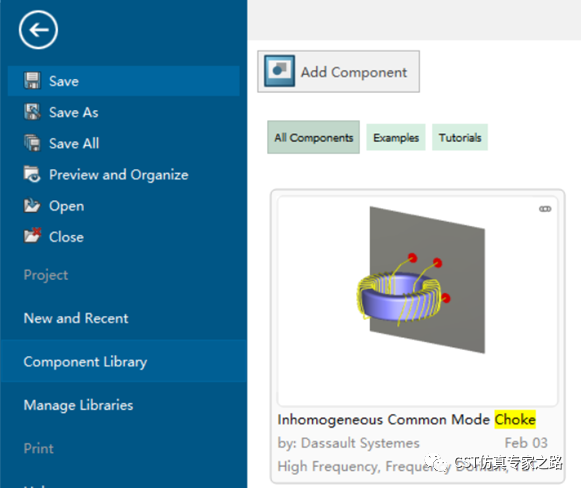Toggle the Examples filter tag

396,137
